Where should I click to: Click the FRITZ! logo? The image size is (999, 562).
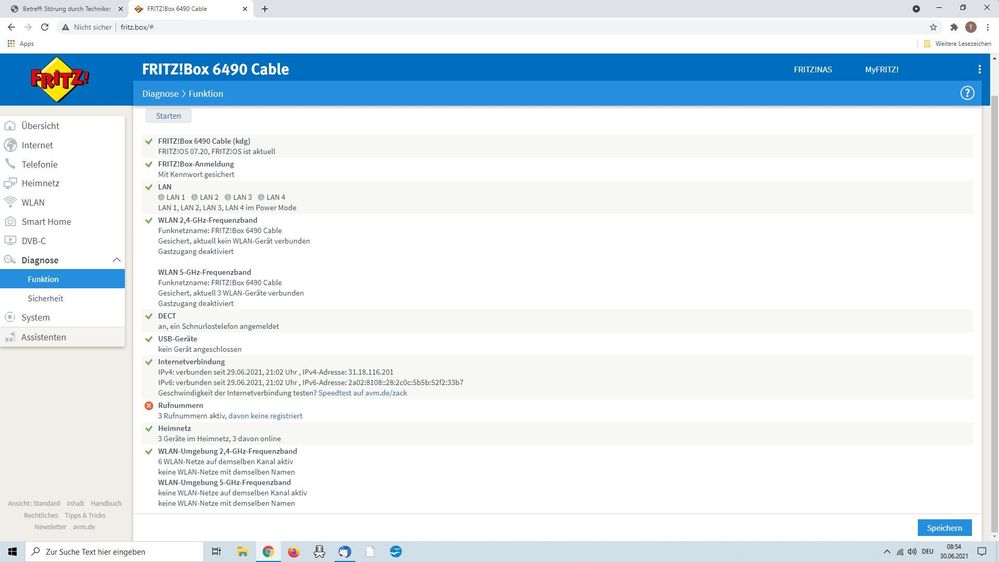60,79
